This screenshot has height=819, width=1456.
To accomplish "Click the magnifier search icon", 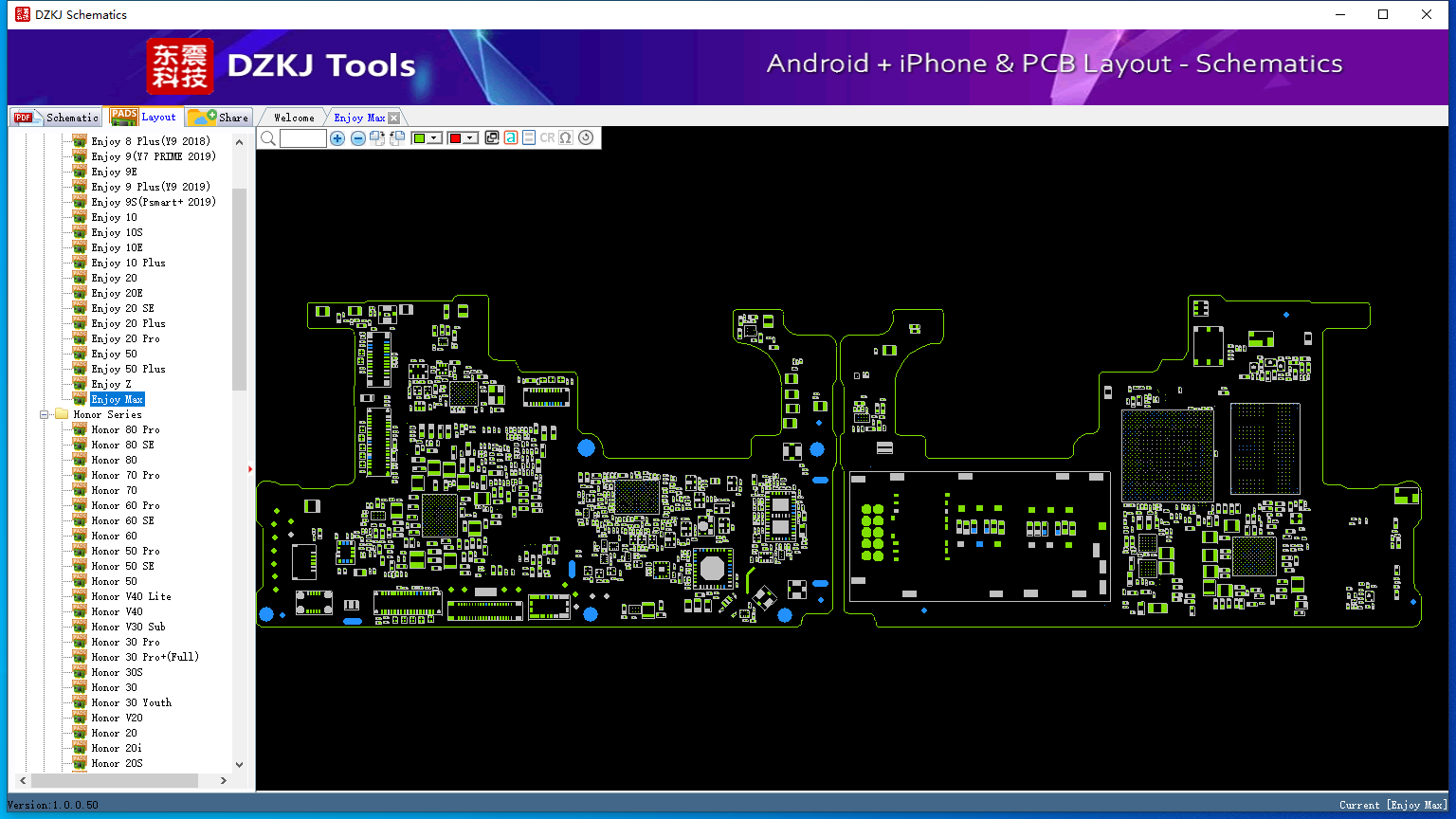I will click(268, 138).
